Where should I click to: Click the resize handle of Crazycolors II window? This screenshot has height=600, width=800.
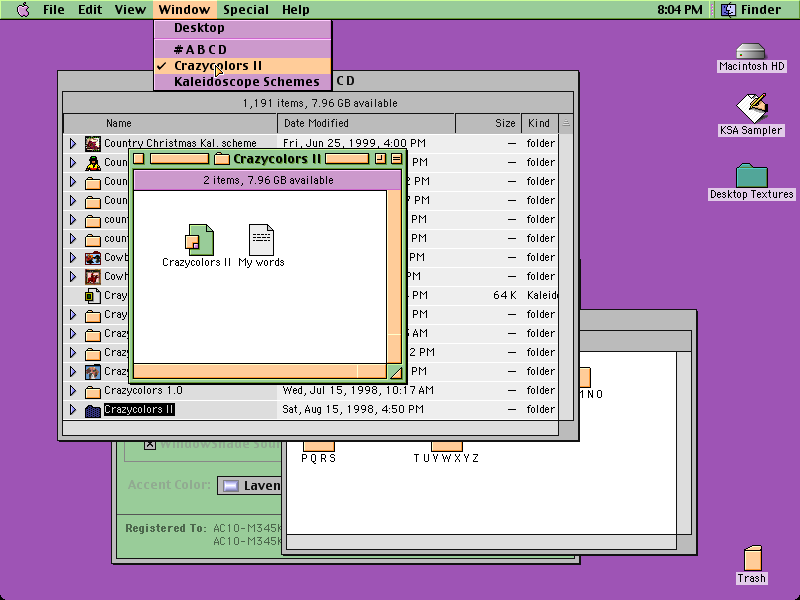tap(395, 372)
